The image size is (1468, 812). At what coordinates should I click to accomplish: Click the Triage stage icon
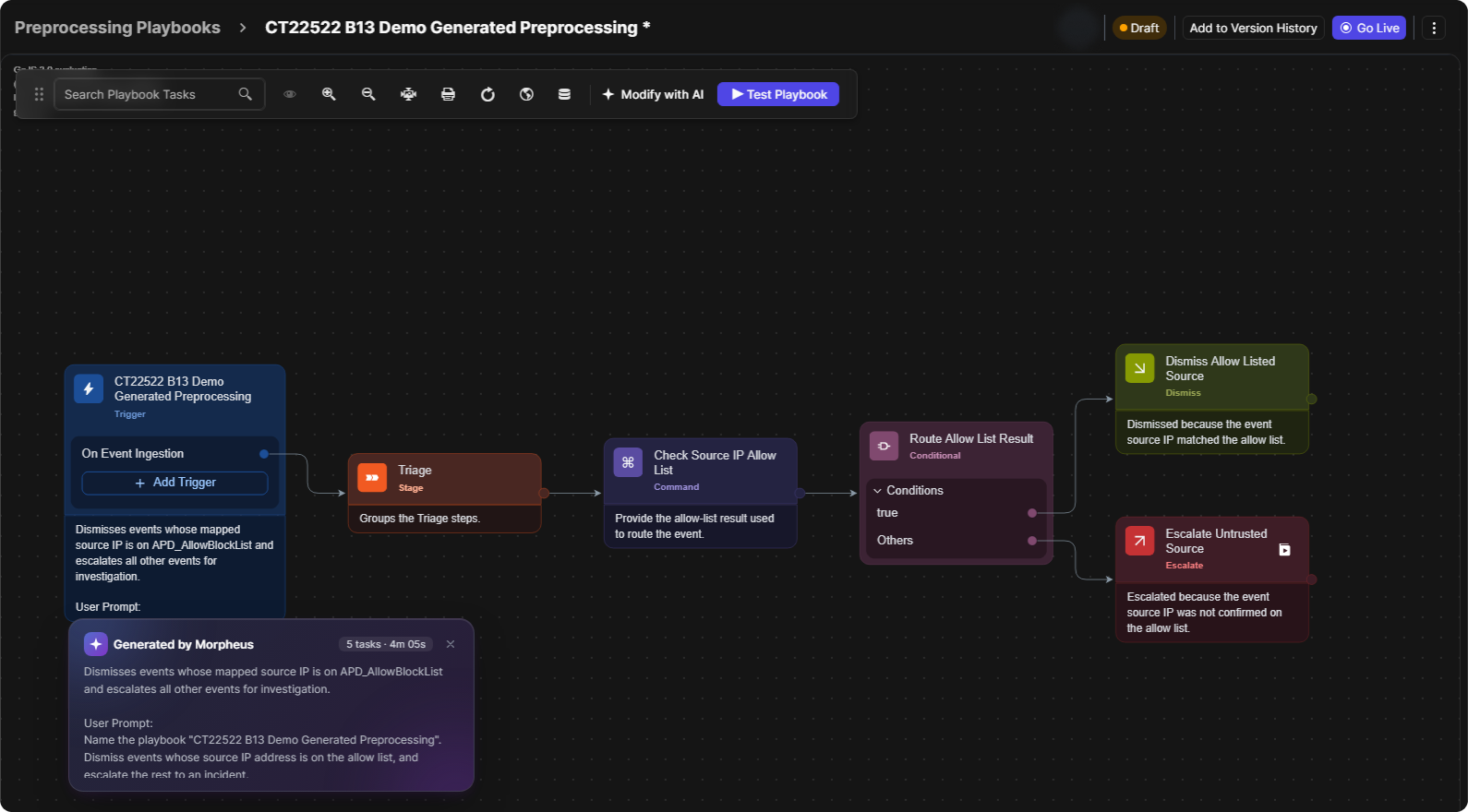372,477
